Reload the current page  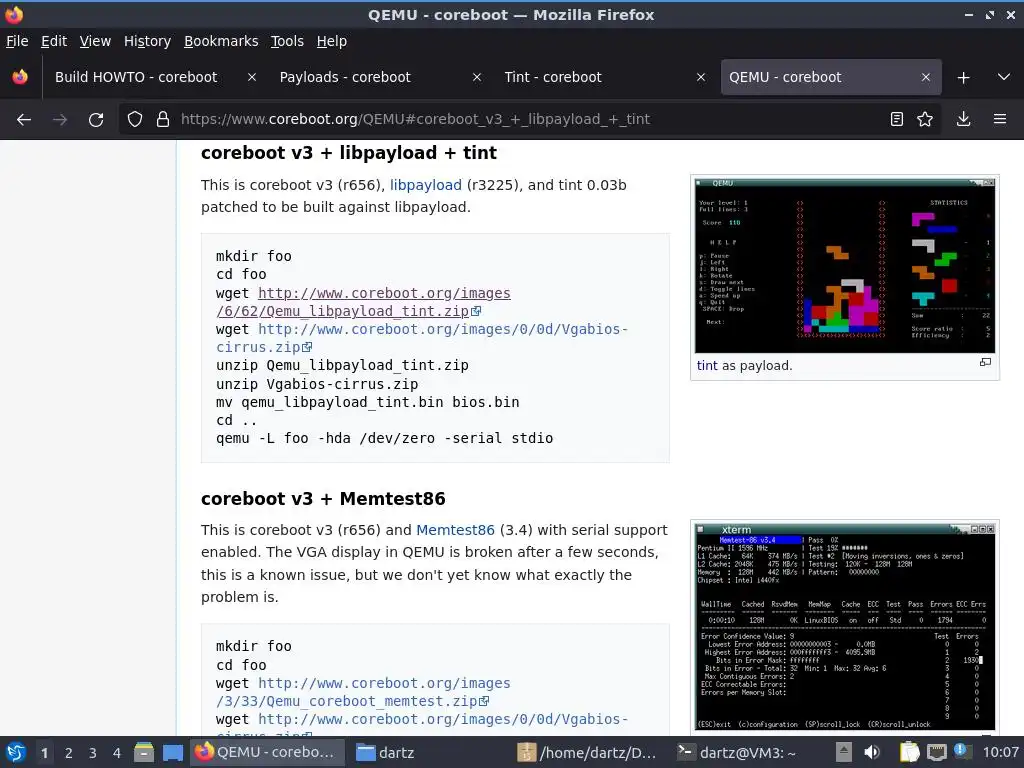tap(96, 120)
